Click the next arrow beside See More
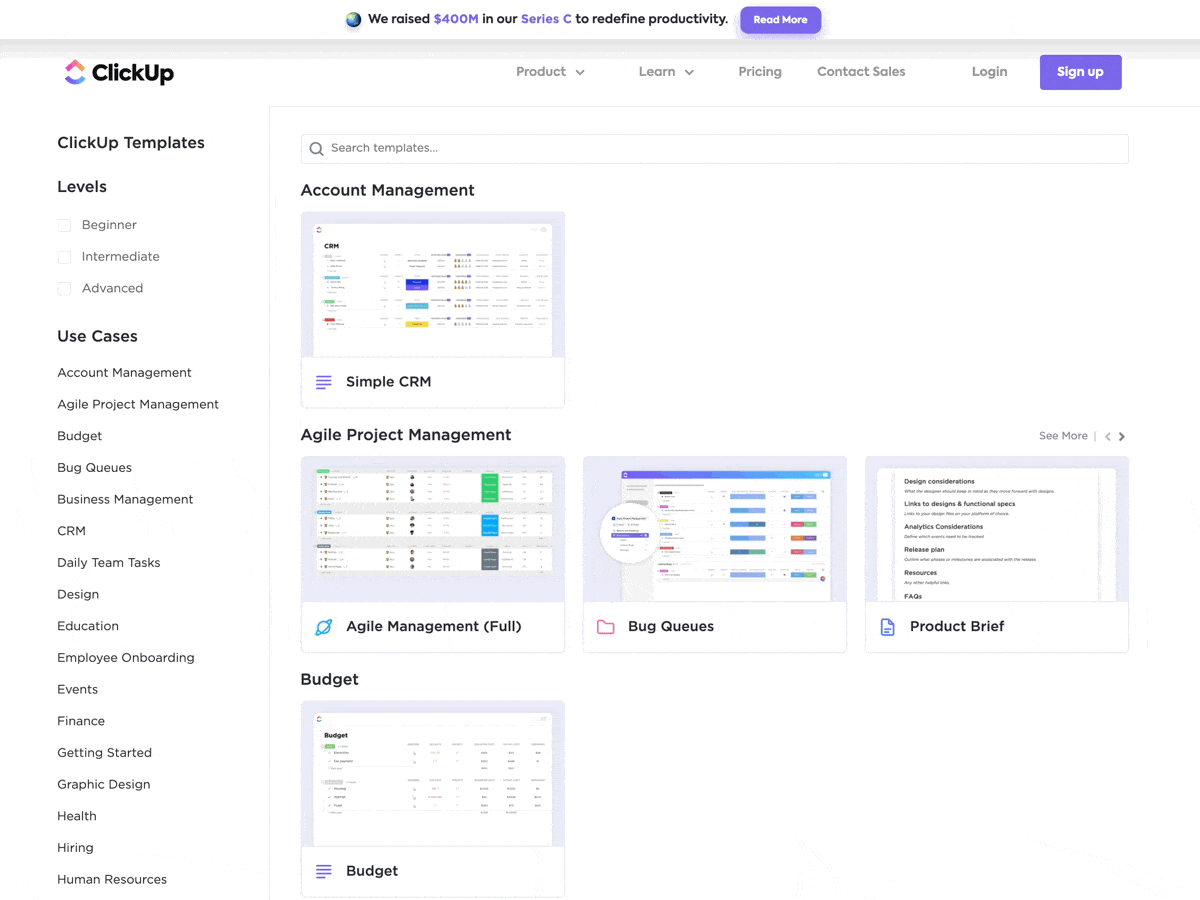This screenshot has height=900, width=1200. click(1122, 437)
